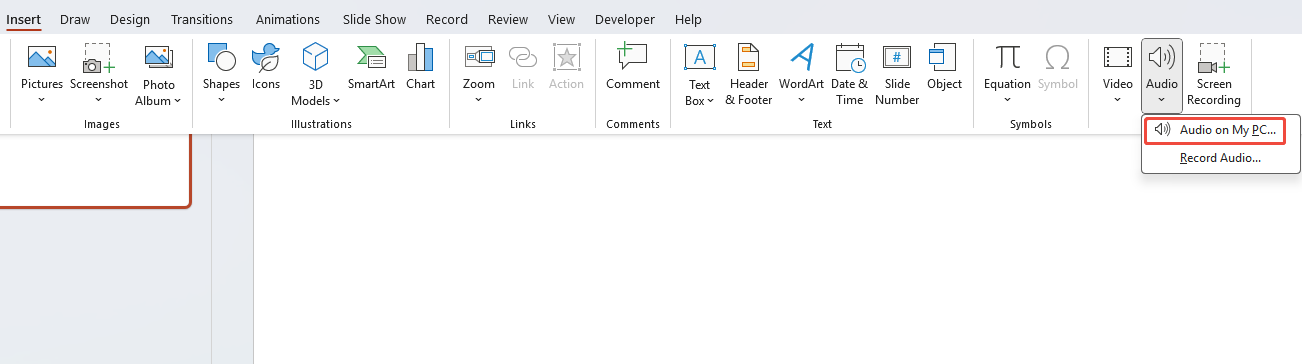
Task: Open the Photo Album dropdown chevron
Action: point(177,101)
